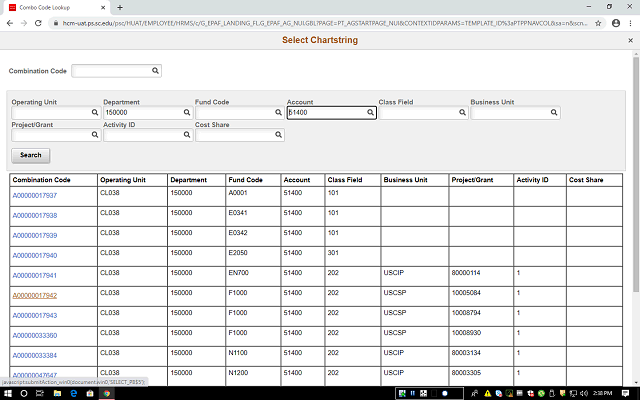The width and height of the screenshot is (640, 400).
Task: Open a new browser tab
Action: coord(120,7)
